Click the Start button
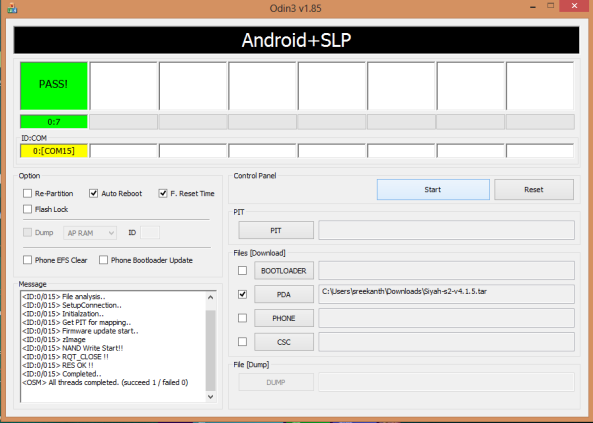The height and width of the screenshot is (423, 593). coord(433,190)
